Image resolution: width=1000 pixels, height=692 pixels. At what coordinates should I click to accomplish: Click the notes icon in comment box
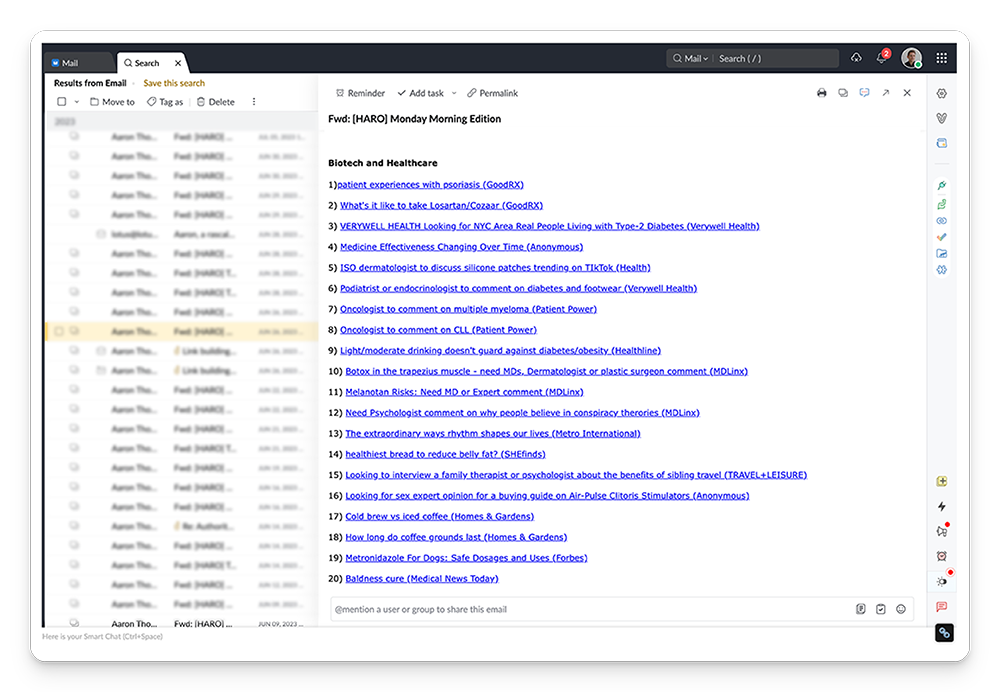pos(860,609)
